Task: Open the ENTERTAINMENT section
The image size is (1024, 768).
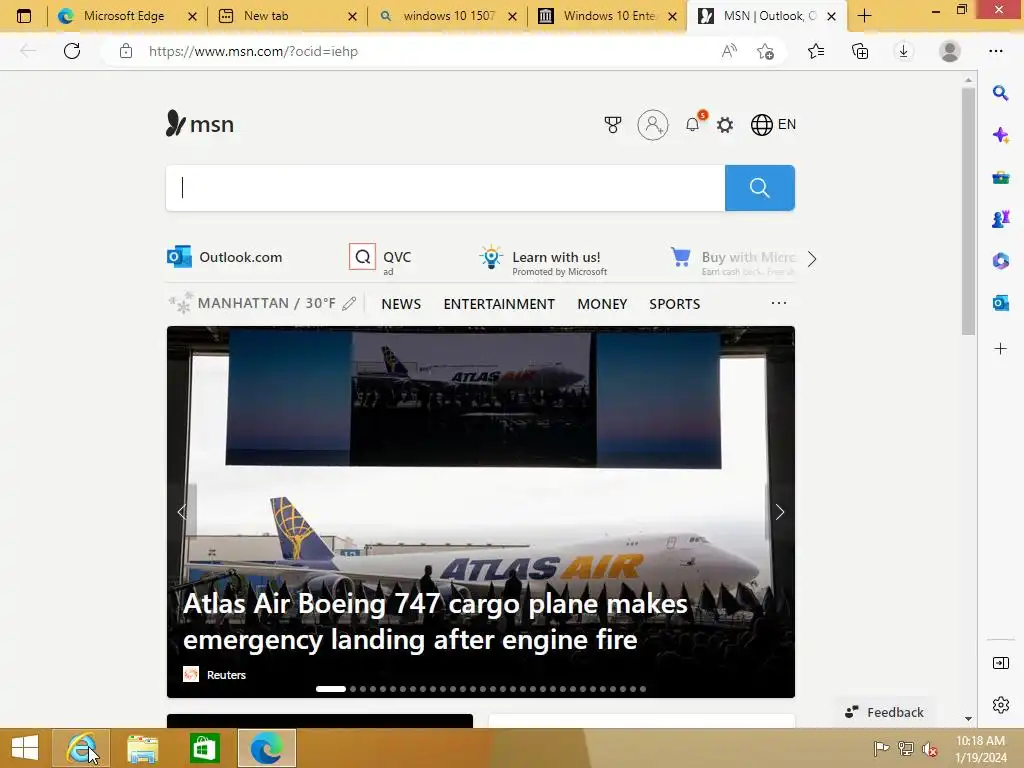Action: tap(499, 304)
